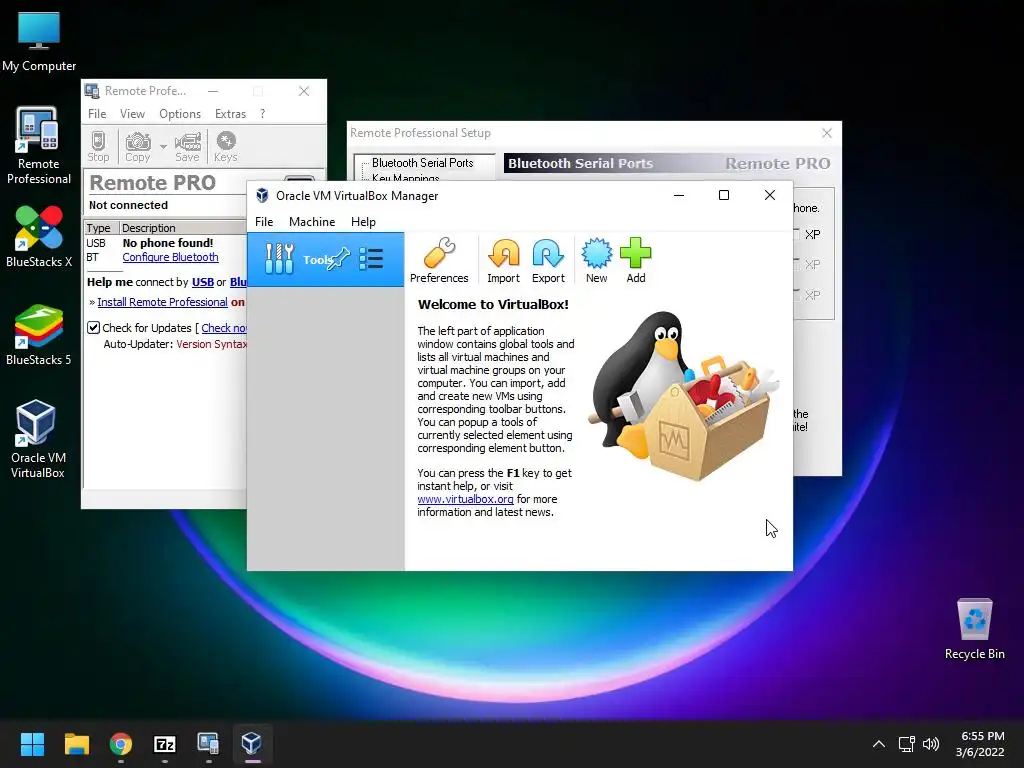Show hidden system tray icons

[x=879, y=744]
